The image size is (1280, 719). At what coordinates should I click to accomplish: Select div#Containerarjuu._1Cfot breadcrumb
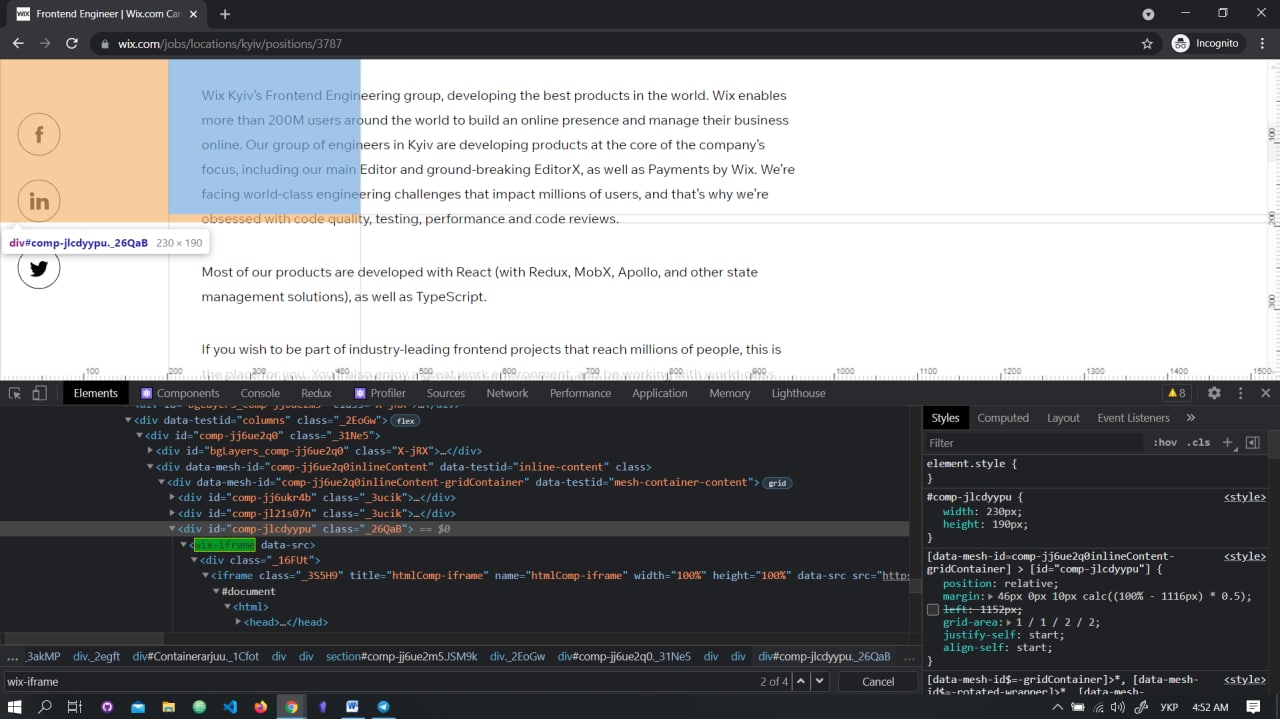196,656
